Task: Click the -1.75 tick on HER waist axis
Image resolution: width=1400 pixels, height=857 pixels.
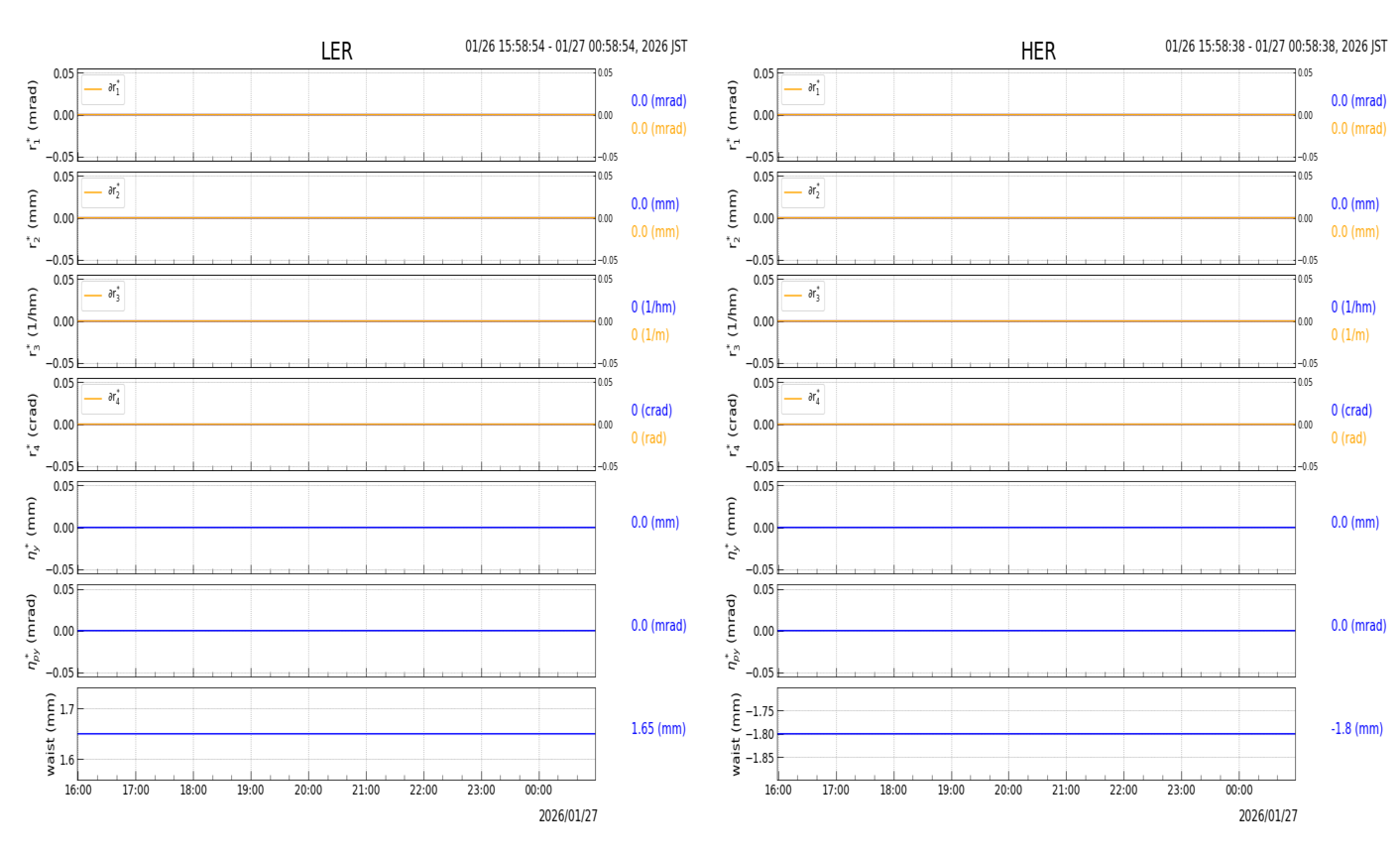Action: coord(759,711)
